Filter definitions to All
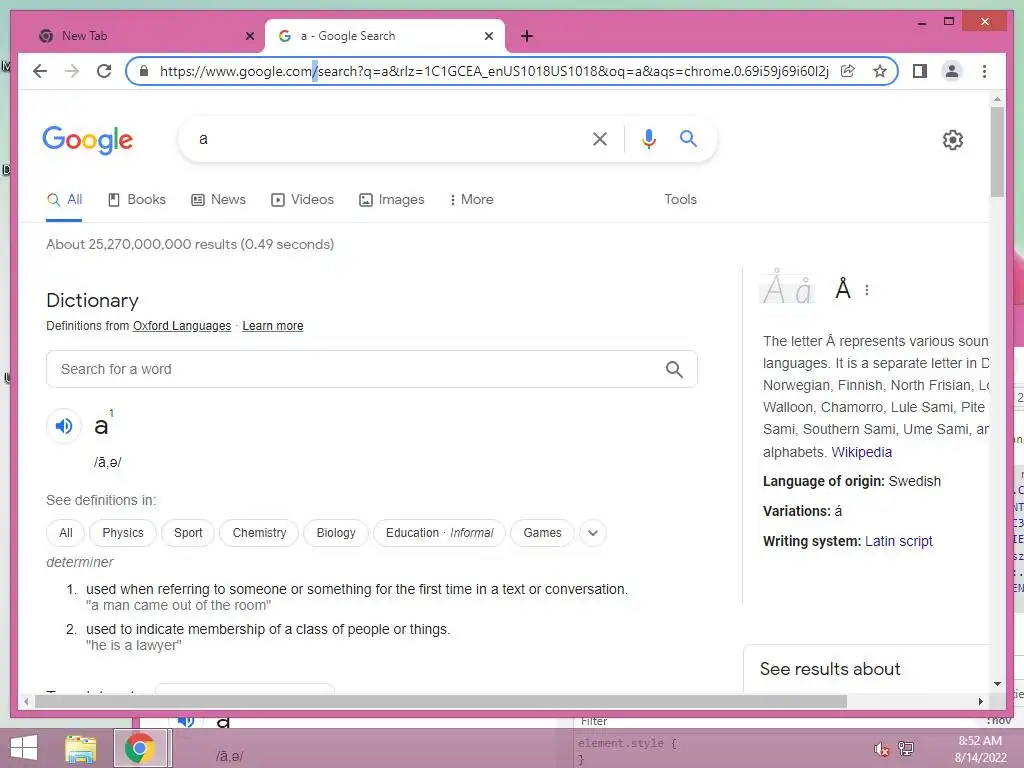Viewport: 1024px width, 768px height. 66,533
